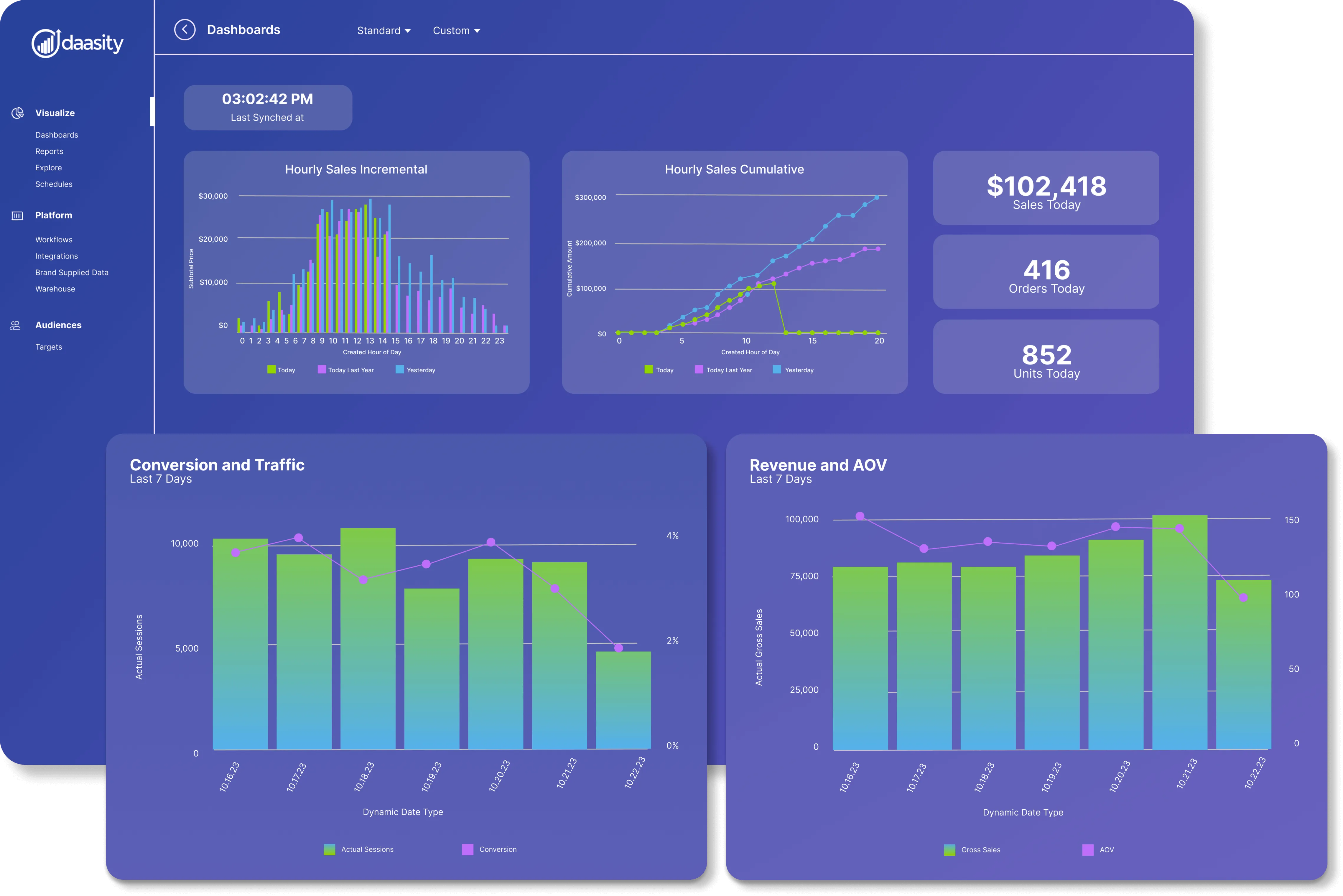Open the Explore page

pyautogui.click(x=49, y=167)
